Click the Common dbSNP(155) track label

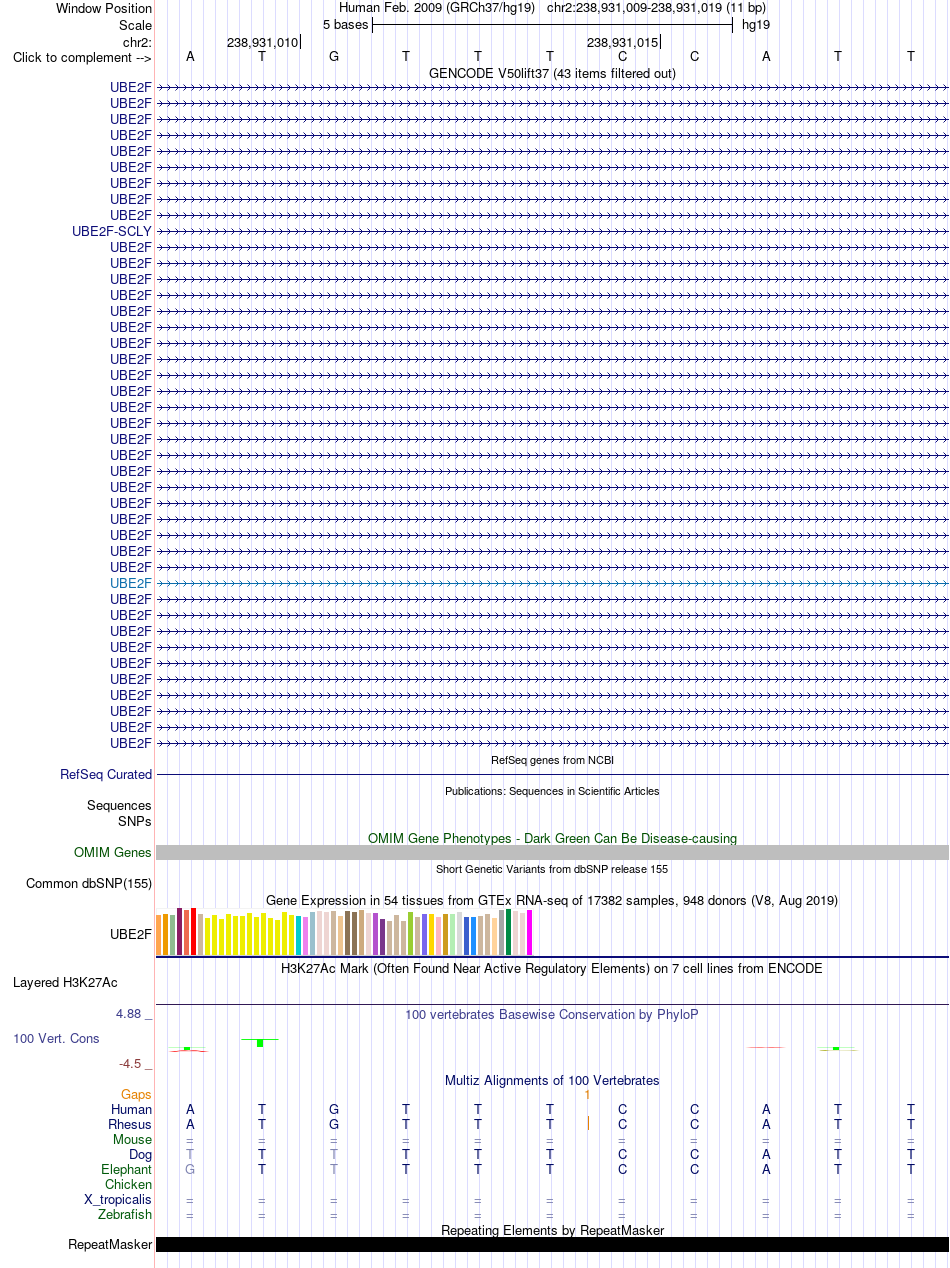(89, 883)
